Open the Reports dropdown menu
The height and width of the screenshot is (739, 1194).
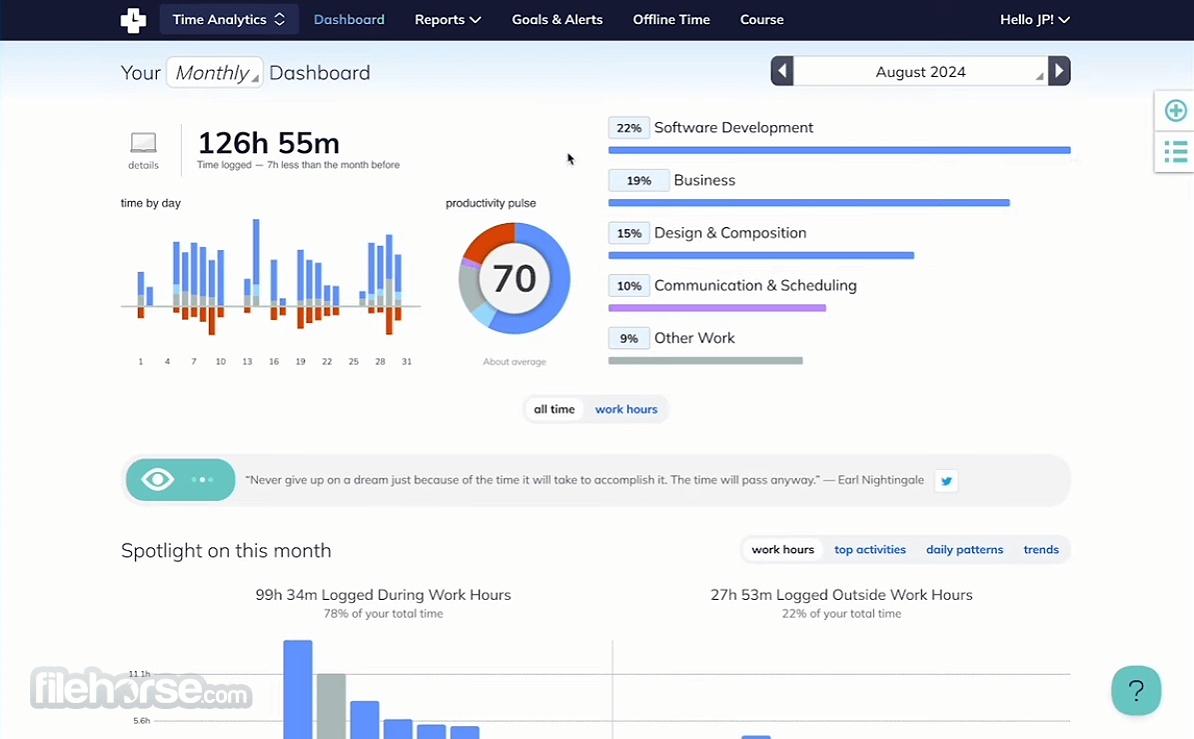[448, 20]
